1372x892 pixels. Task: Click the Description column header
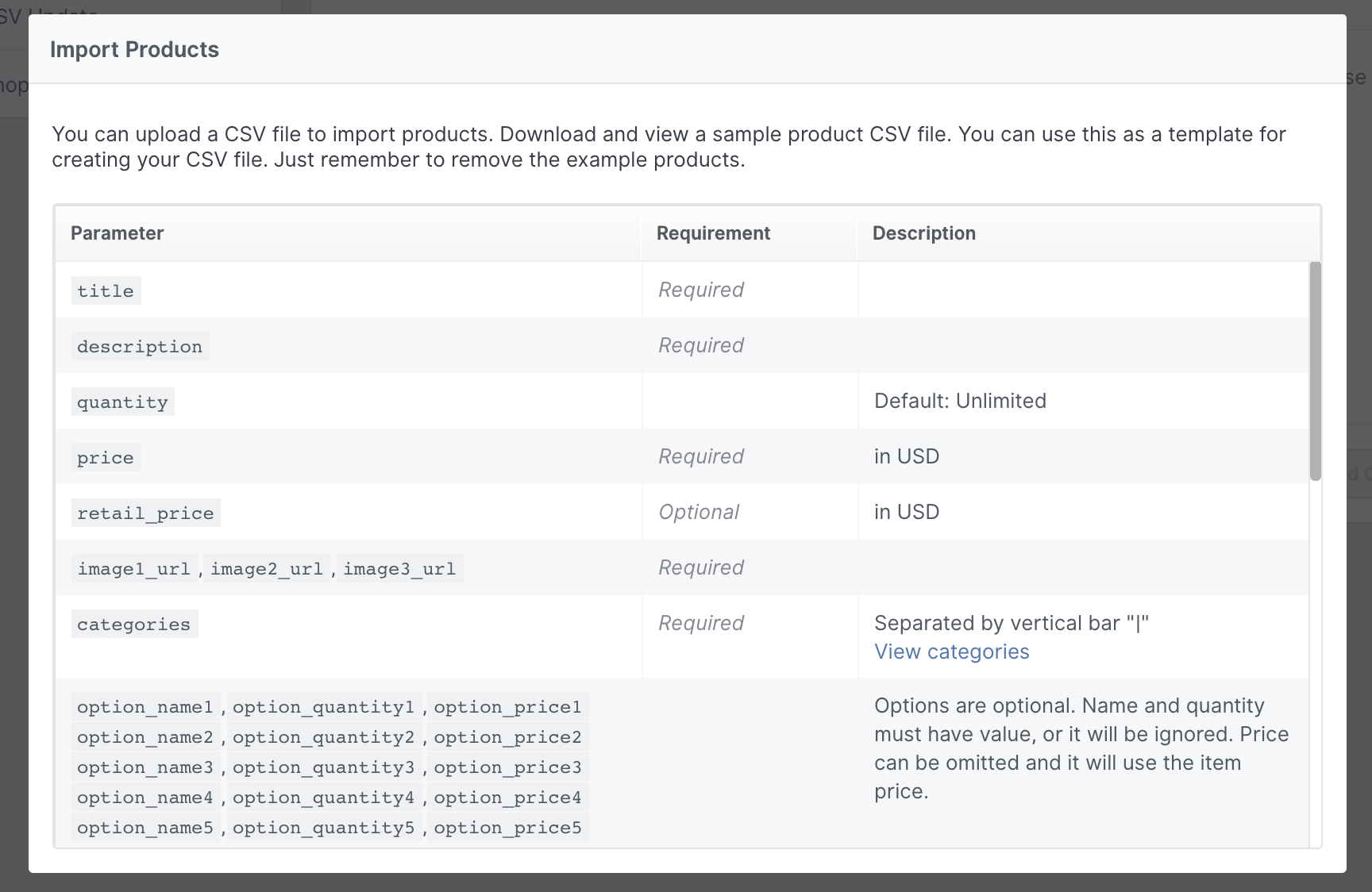click(x=923, y=233)
